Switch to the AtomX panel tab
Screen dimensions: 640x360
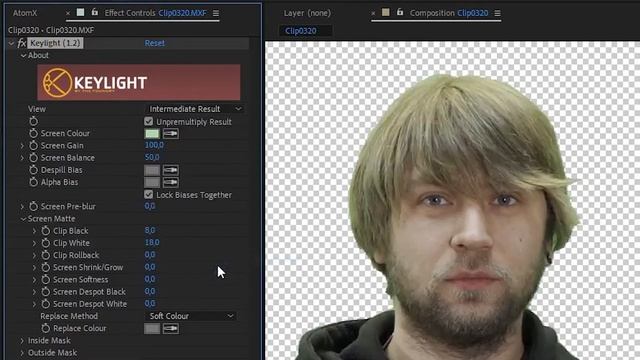click(25, 13)
